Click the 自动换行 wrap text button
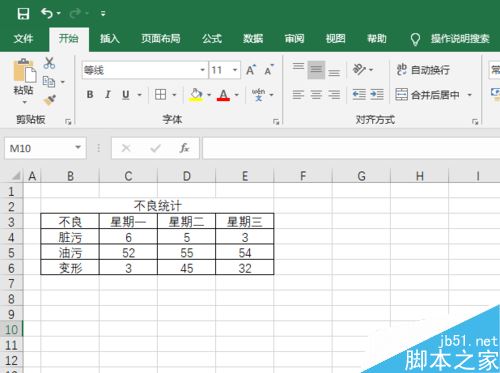 pos(423,70)
